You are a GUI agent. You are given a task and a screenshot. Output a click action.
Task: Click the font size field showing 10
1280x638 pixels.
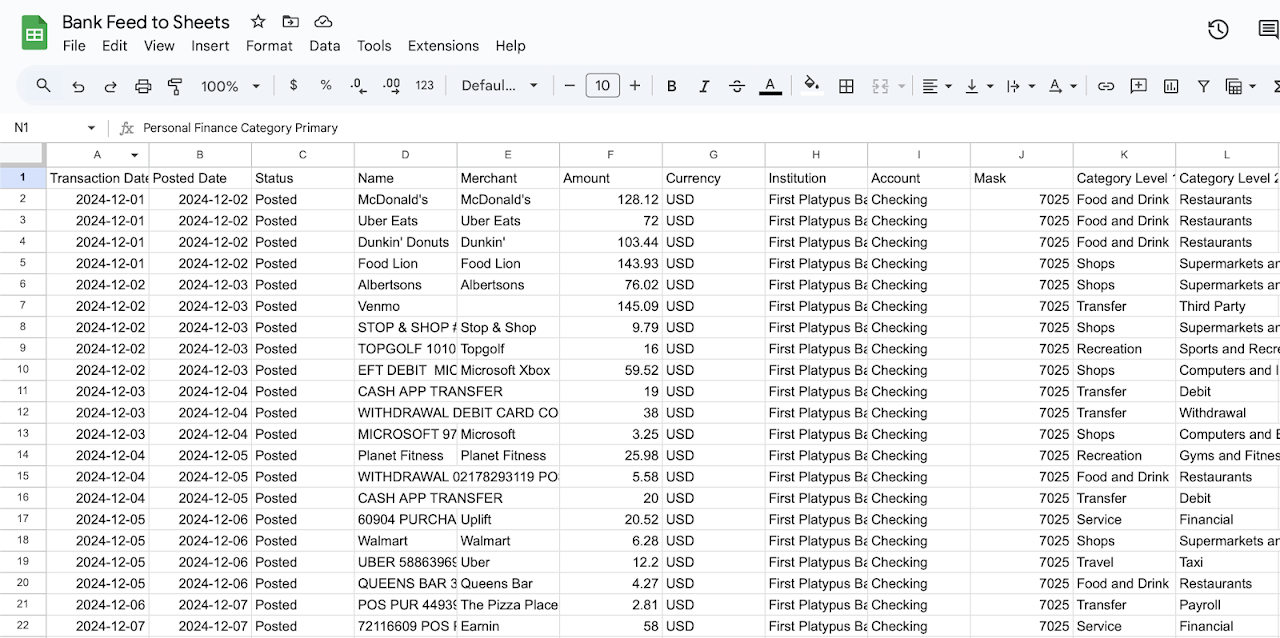coord(602,86)
